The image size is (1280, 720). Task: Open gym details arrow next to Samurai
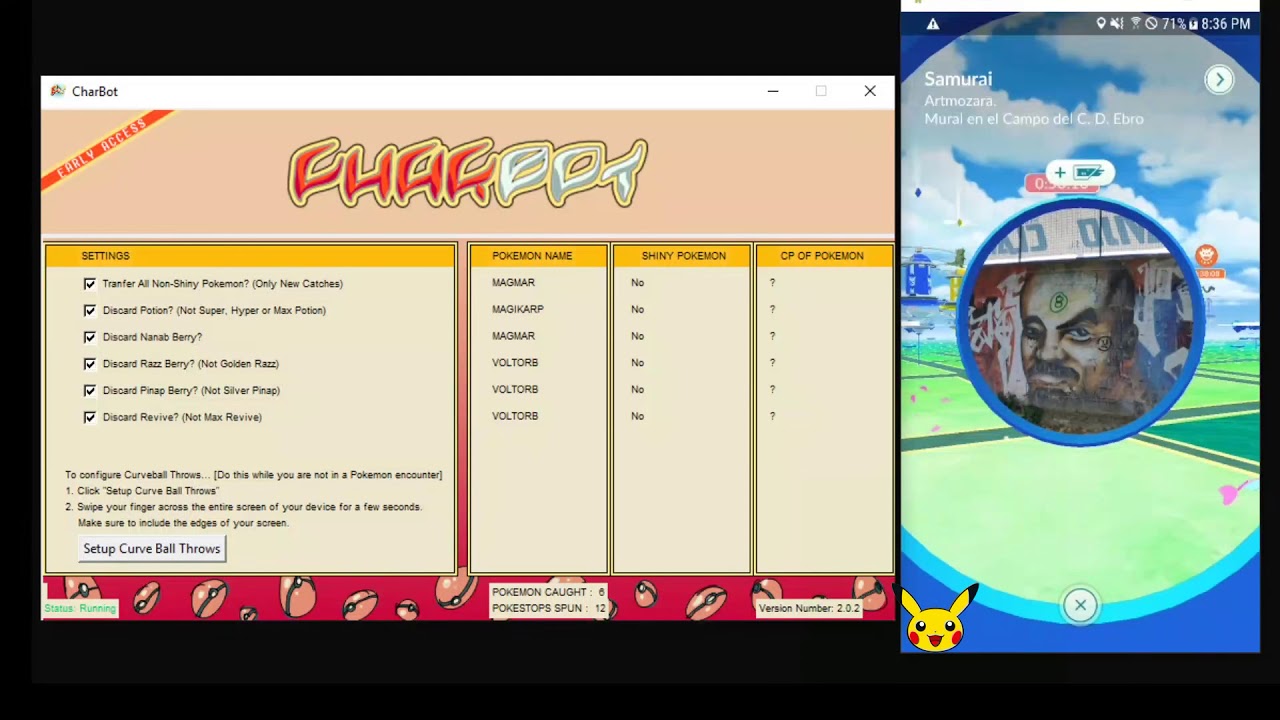coord(1219,80)
